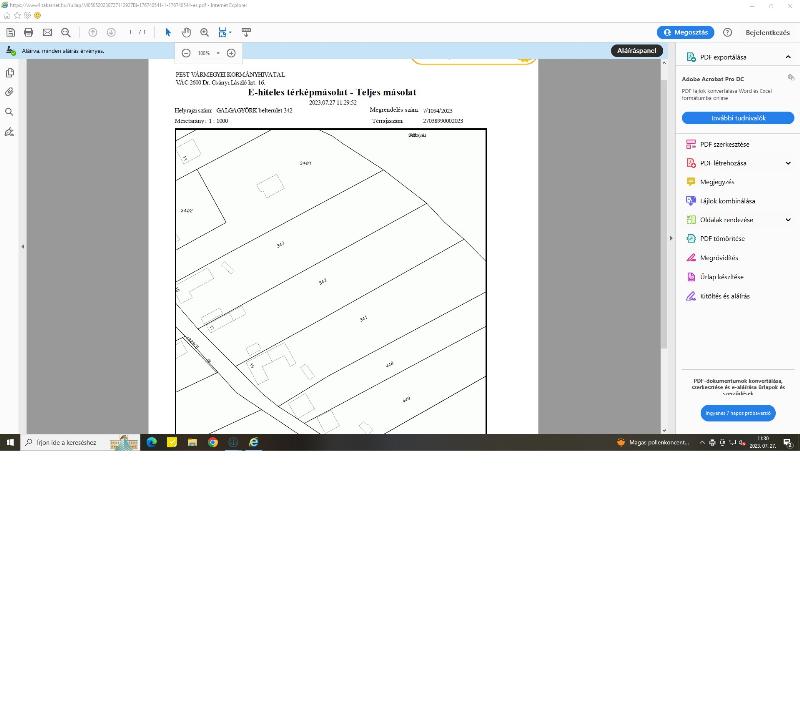The width and height of the screenshot is (800, 721).
Task: Select the hand pan tool
Action: [x=186, y=32]
